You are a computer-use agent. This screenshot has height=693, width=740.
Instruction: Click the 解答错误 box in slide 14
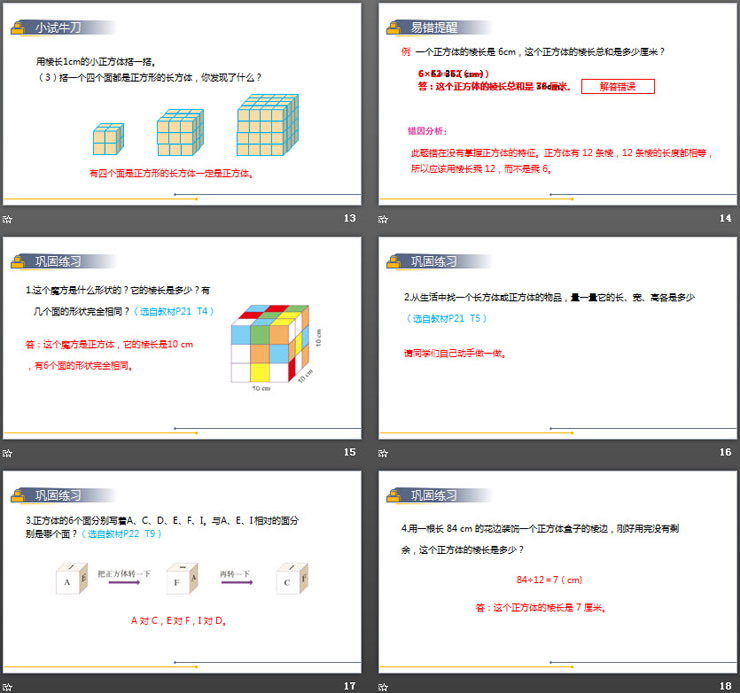(x=617, y=87)
